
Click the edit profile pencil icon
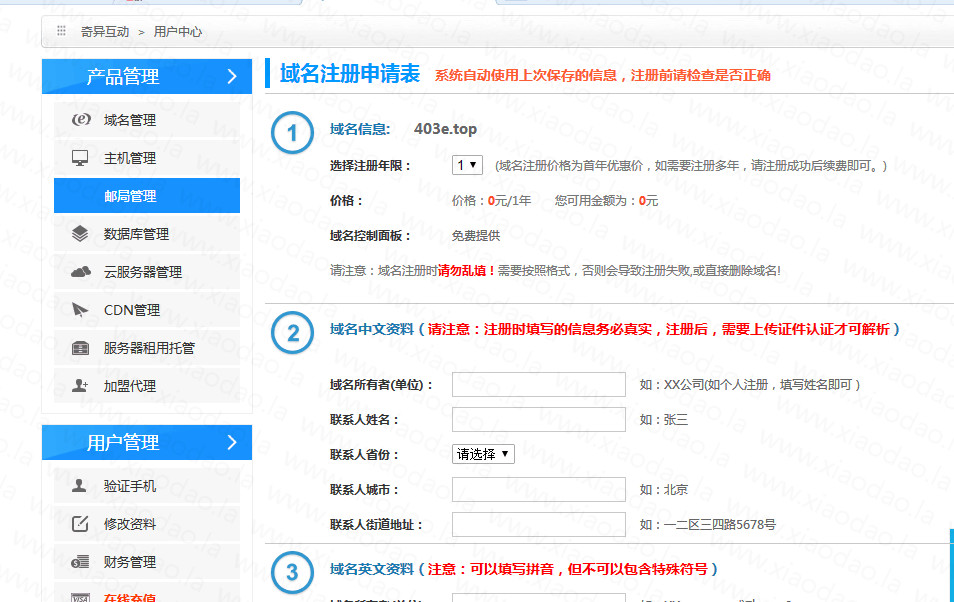tap(81, 524)
